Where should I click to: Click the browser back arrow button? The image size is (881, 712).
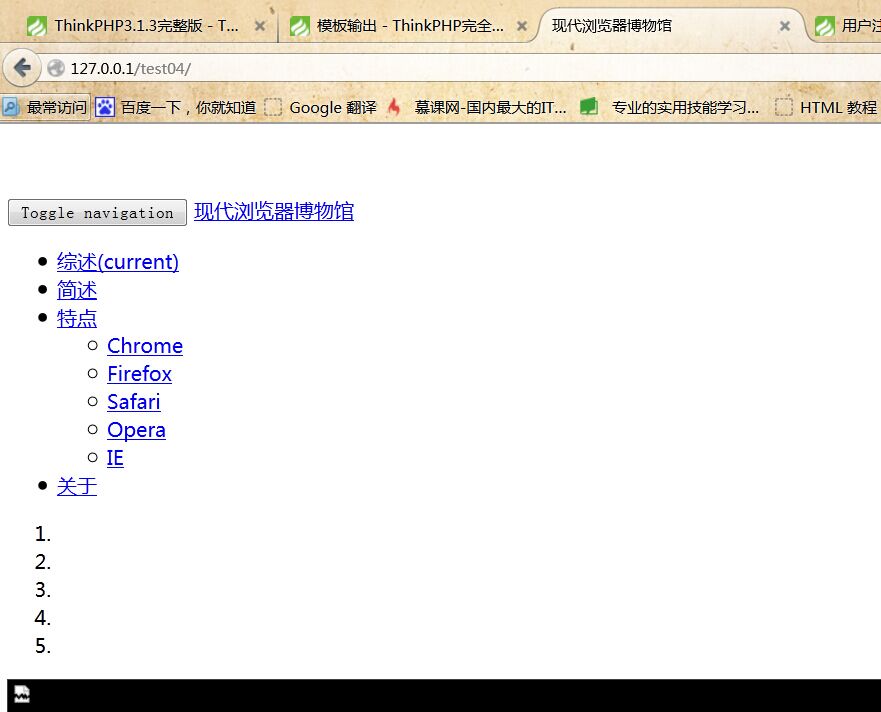click(21, 68)
